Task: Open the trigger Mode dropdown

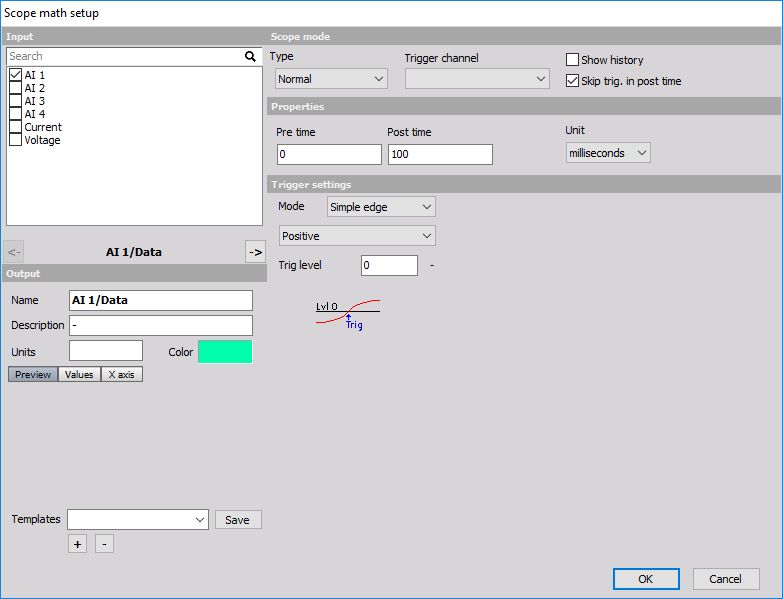Action: [381, 207]
